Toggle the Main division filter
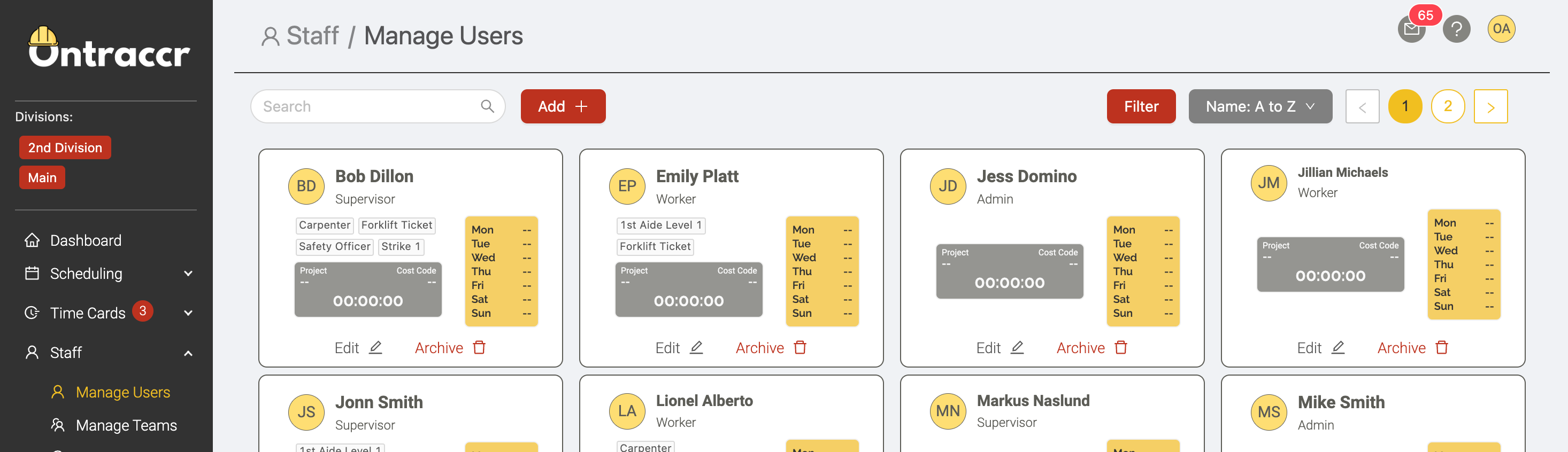This screenshot has width=1568, height=452. coord(42,177)
